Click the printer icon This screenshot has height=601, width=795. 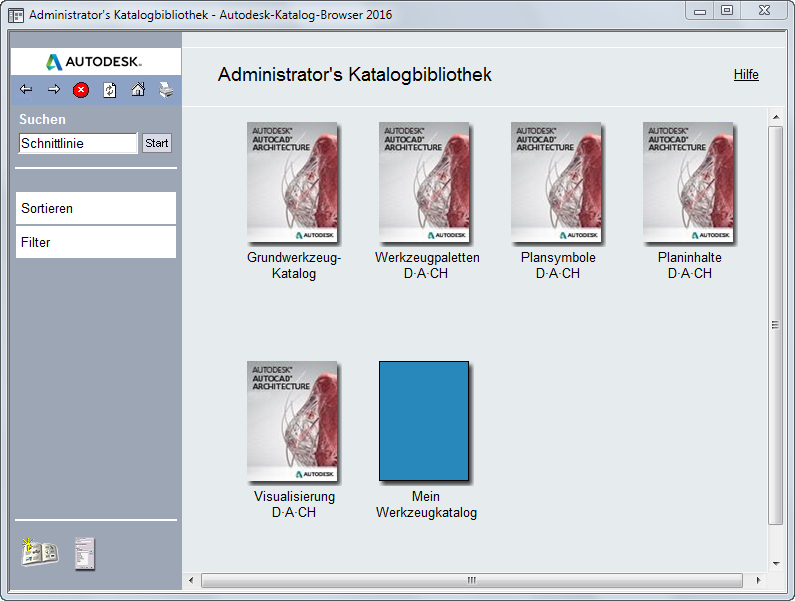[x=166, y=90]
